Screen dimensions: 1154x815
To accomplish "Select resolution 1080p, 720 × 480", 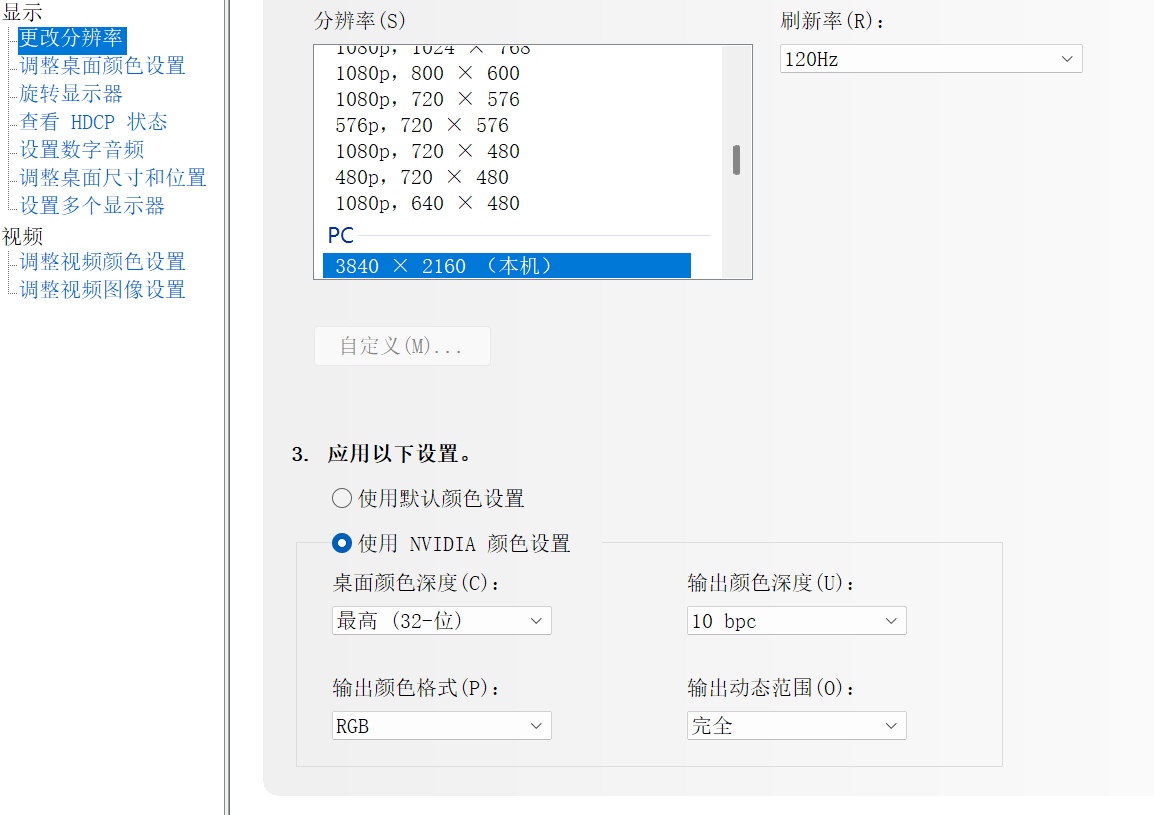I will [x=421, y=150].
